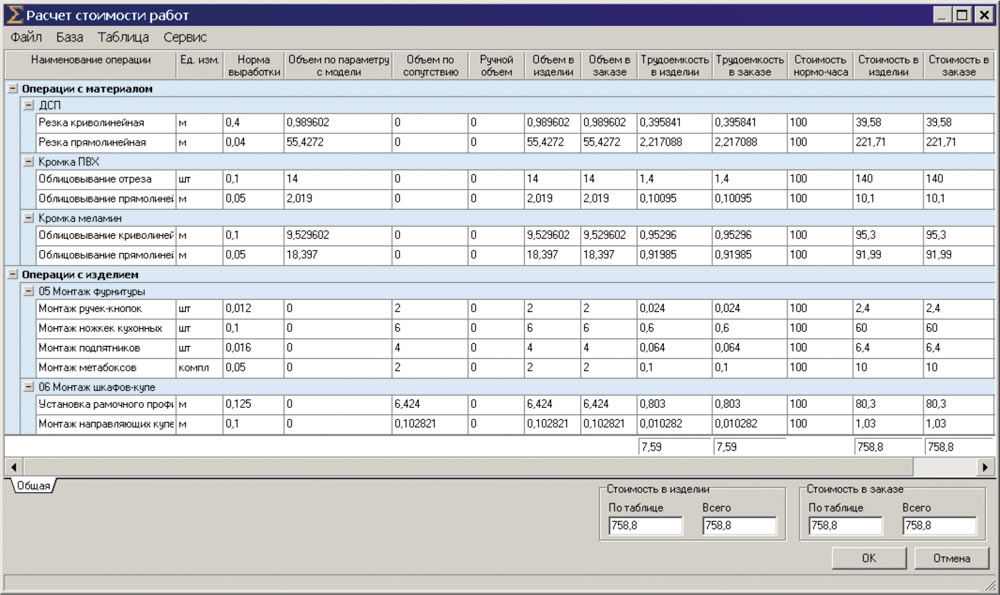Minimize the Расчет стоимости работ window

[x=943, y=15]
